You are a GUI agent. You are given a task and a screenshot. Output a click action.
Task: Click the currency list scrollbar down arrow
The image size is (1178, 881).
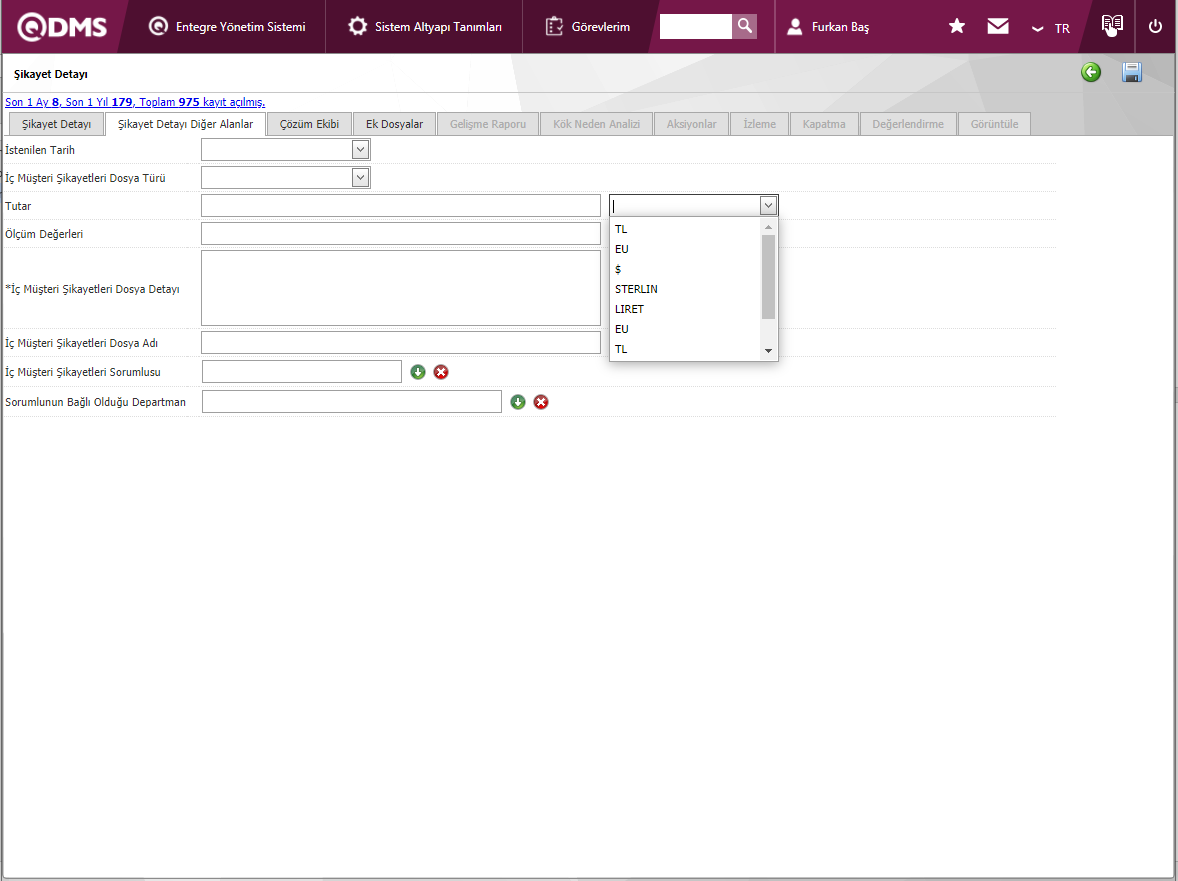768,351
